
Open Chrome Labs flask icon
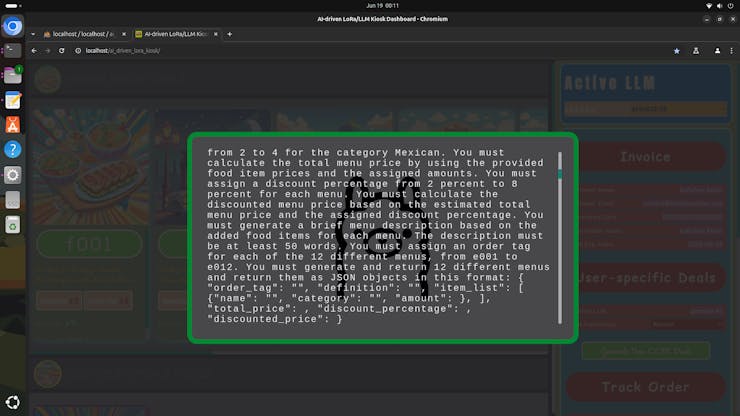coord(696,51)
